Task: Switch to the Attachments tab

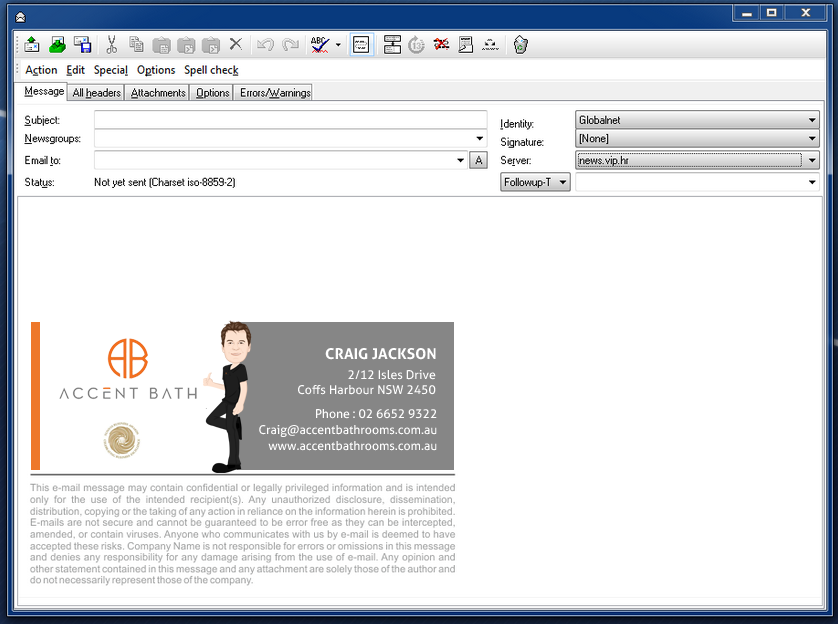Action: pos(158,92)
